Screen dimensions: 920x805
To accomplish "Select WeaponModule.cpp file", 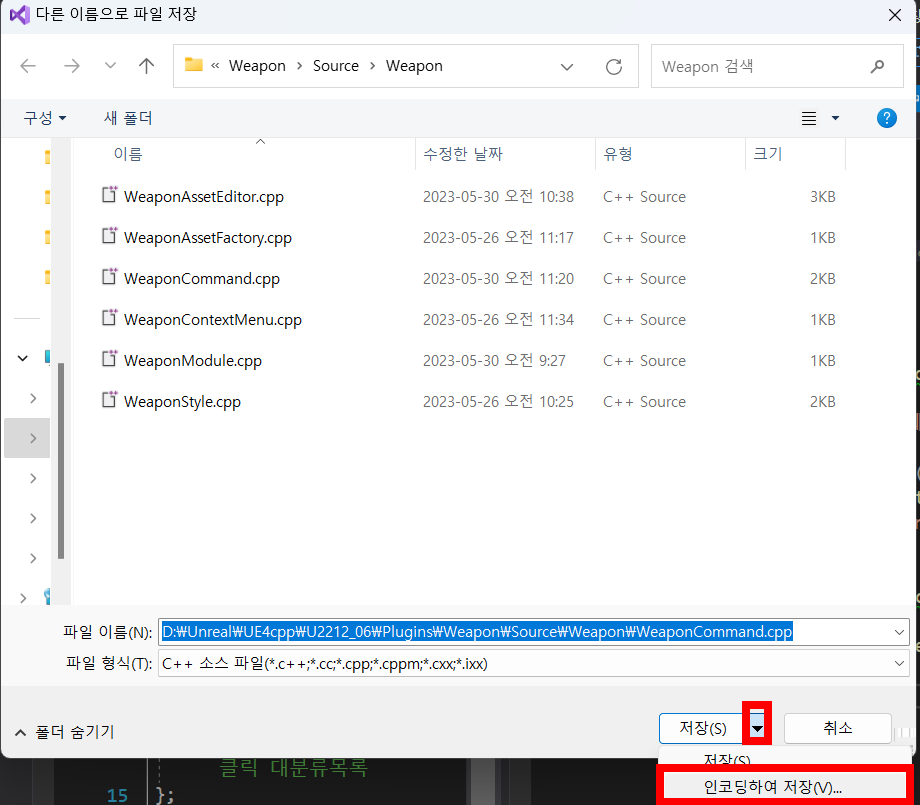I will 192,361.
